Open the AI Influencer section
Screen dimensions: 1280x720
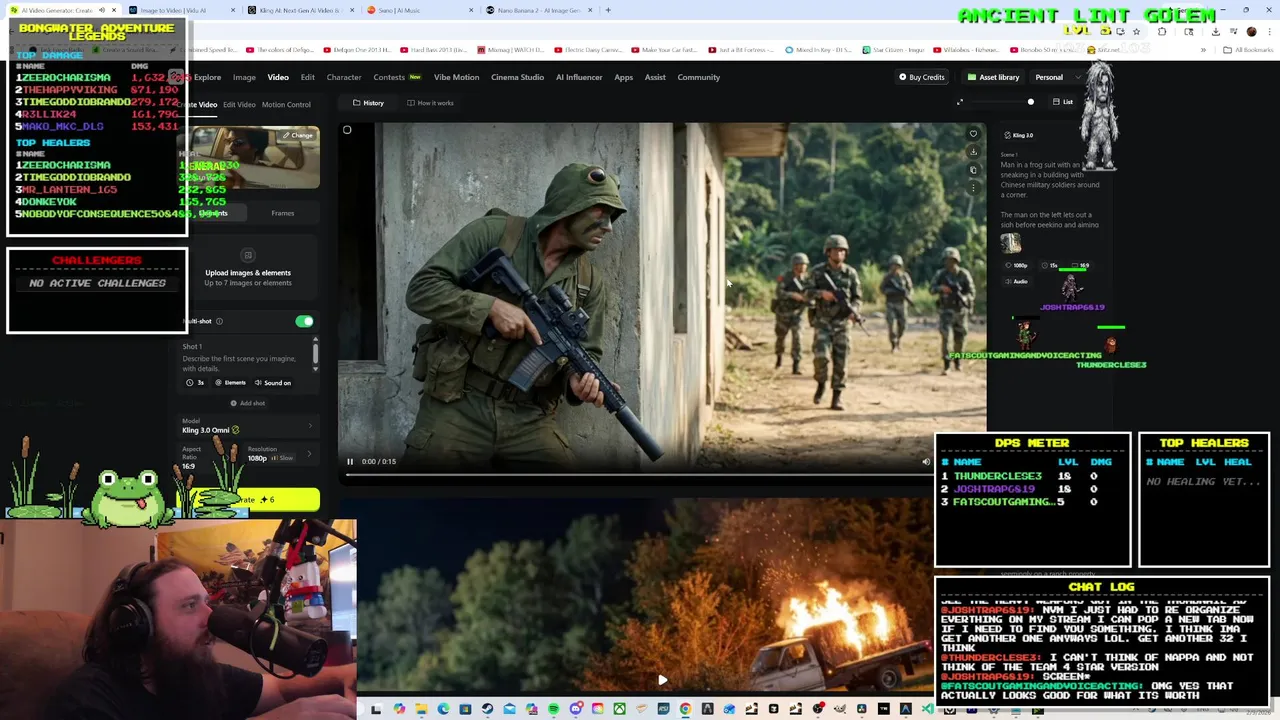click(x=579, y=77)
